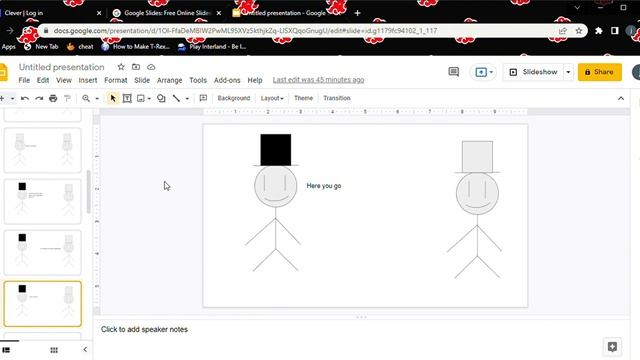Open the zoom level dropdown arrow
640x360 pixels.
point(97,99)
